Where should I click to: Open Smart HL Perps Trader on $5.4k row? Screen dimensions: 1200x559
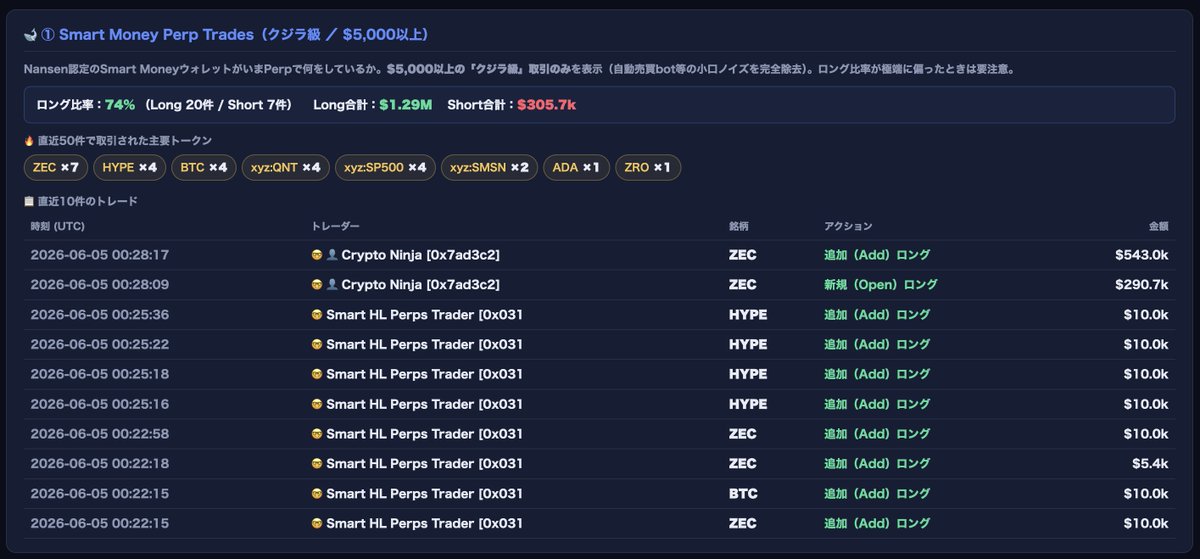(424, 464)
